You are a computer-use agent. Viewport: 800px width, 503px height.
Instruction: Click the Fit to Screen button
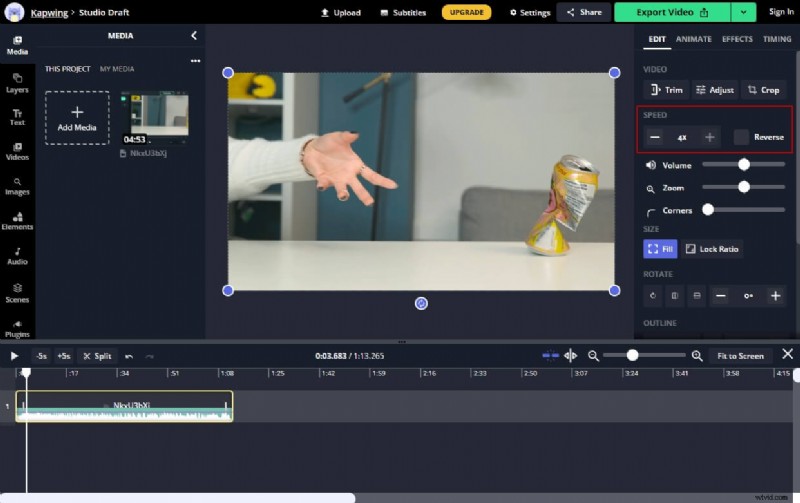pos(740,356)
